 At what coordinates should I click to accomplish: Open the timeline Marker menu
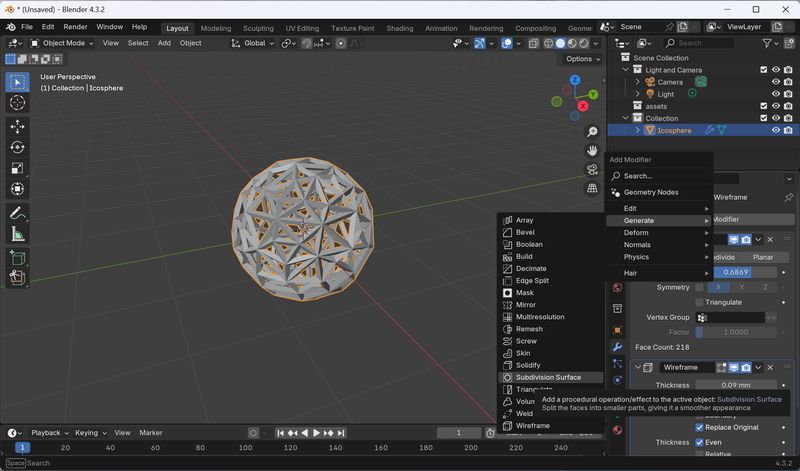click(x=151, y=433)
